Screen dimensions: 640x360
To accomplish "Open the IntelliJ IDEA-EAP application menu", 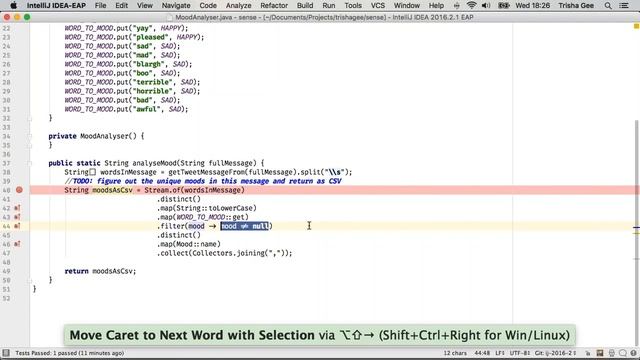I will pyautogui.click(x=56, y=5).
